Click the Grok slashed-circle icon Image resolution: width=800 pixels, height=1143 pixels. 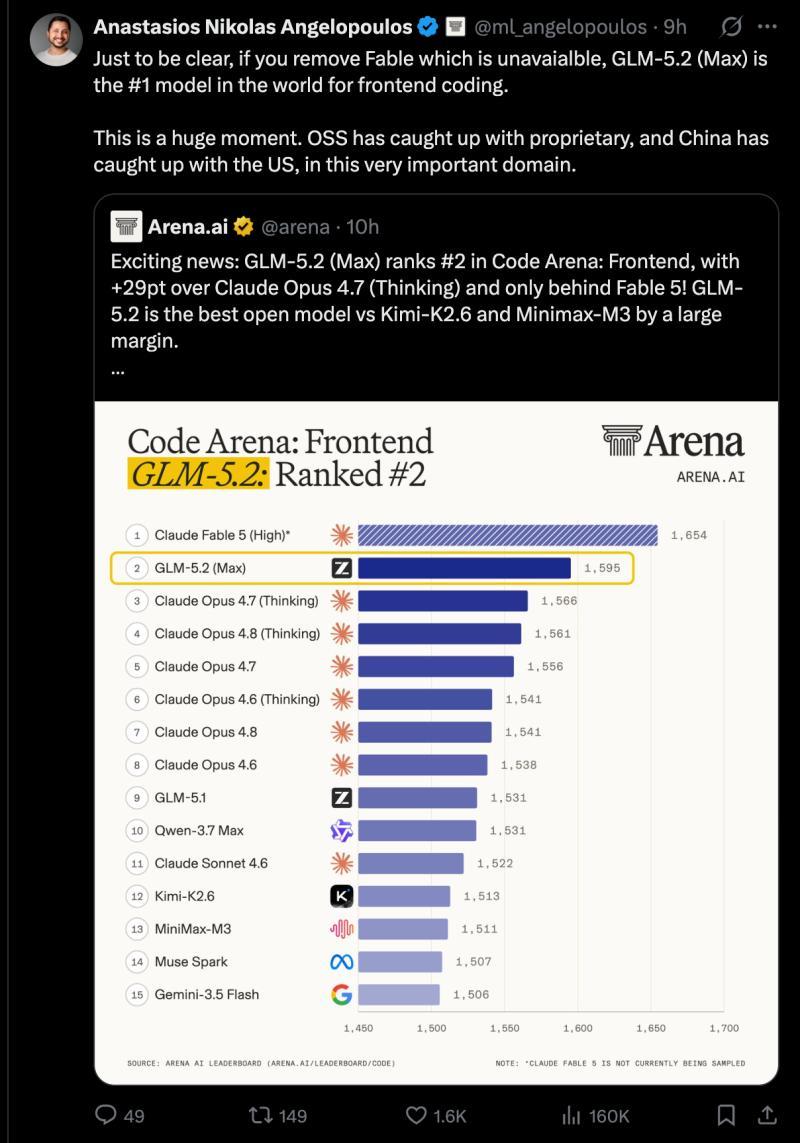731,27
